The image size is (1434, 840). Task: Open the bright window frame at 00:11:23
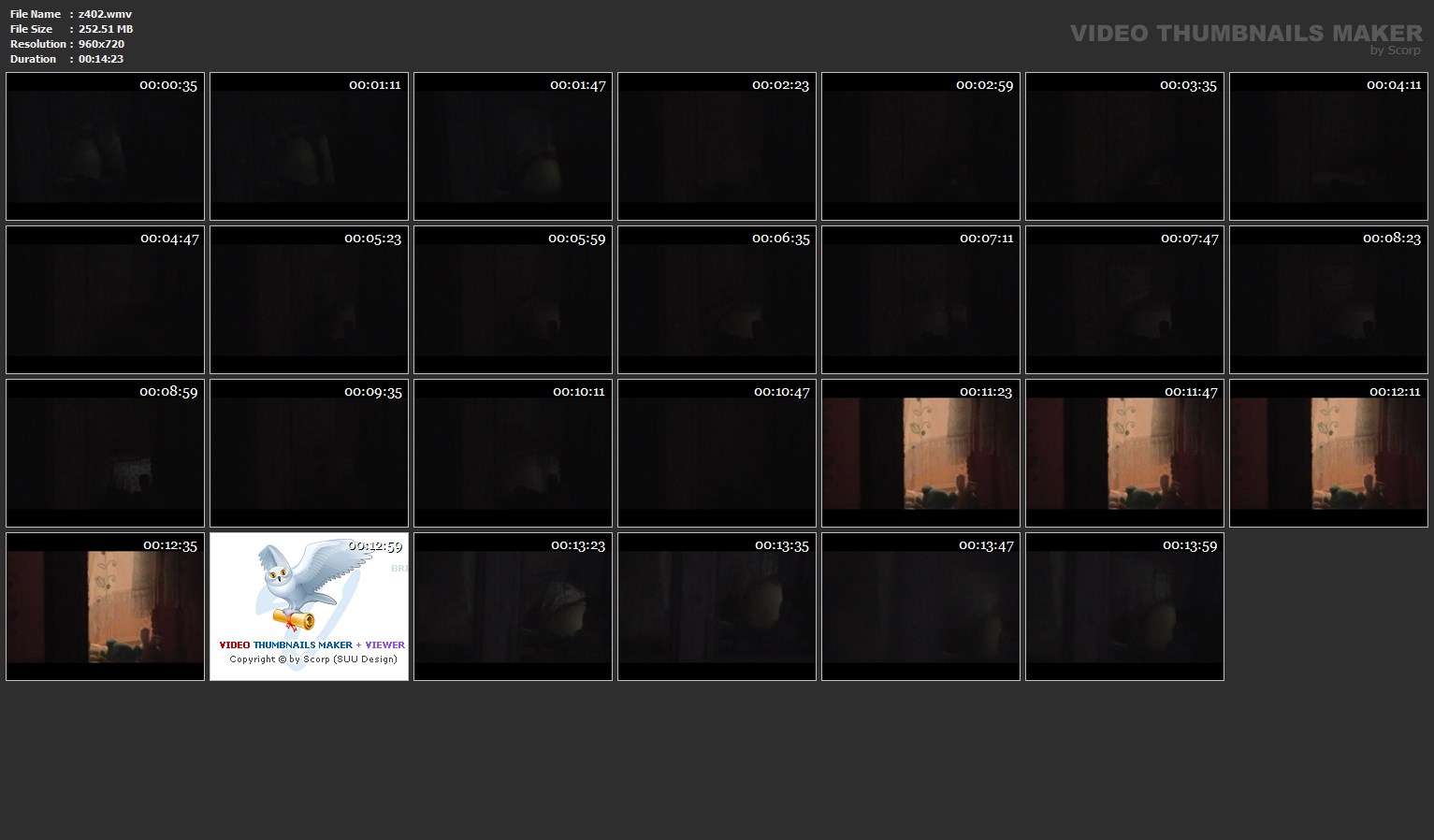920,454
